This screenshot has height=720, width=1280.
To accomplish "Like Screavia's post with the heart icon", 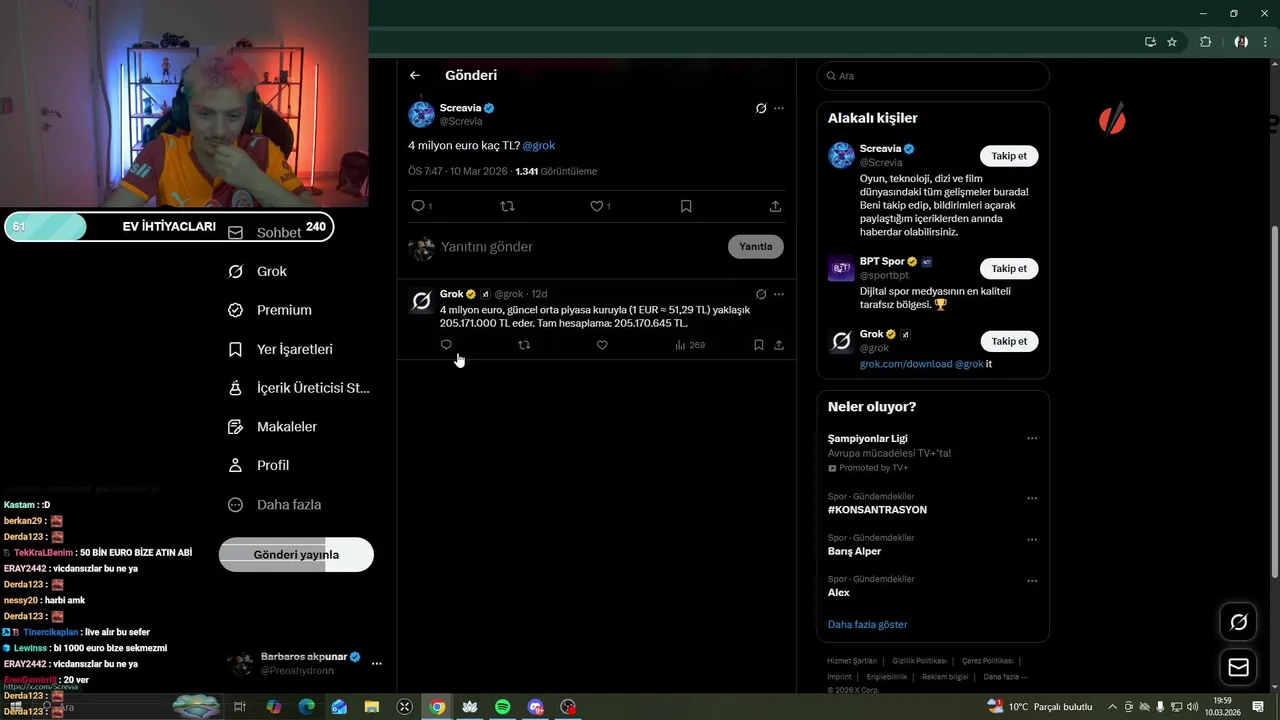I will click(x=596, y=206).
